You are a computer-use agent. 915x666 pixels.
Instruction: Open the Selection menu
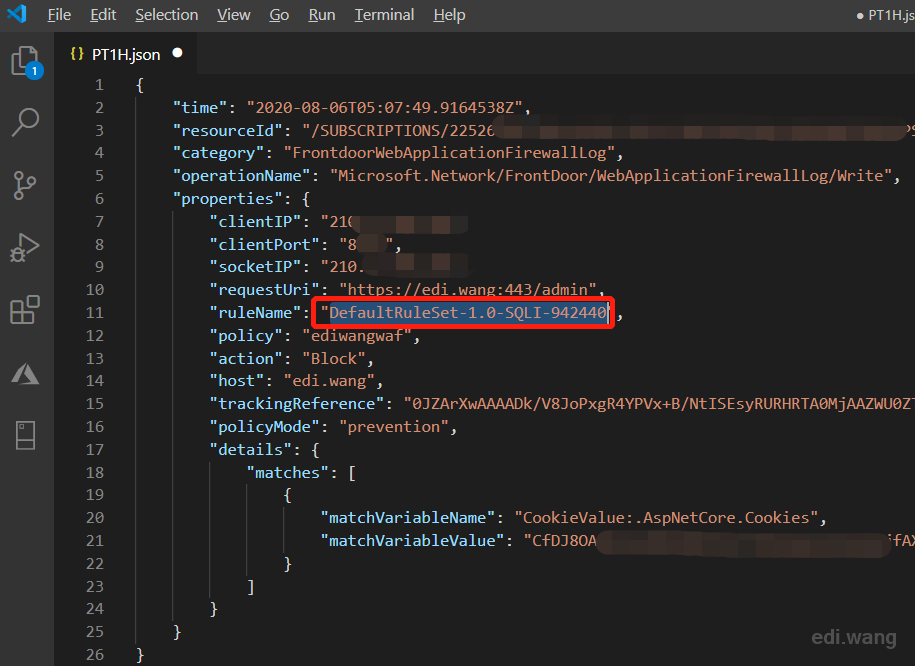[x=167, y=15]
